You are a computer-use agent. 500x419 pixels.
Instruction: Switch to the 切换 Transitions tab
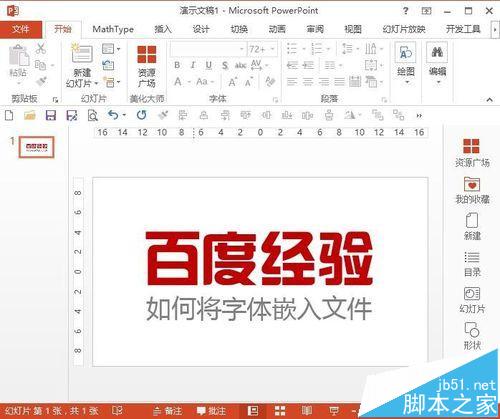tap(239, 29)
